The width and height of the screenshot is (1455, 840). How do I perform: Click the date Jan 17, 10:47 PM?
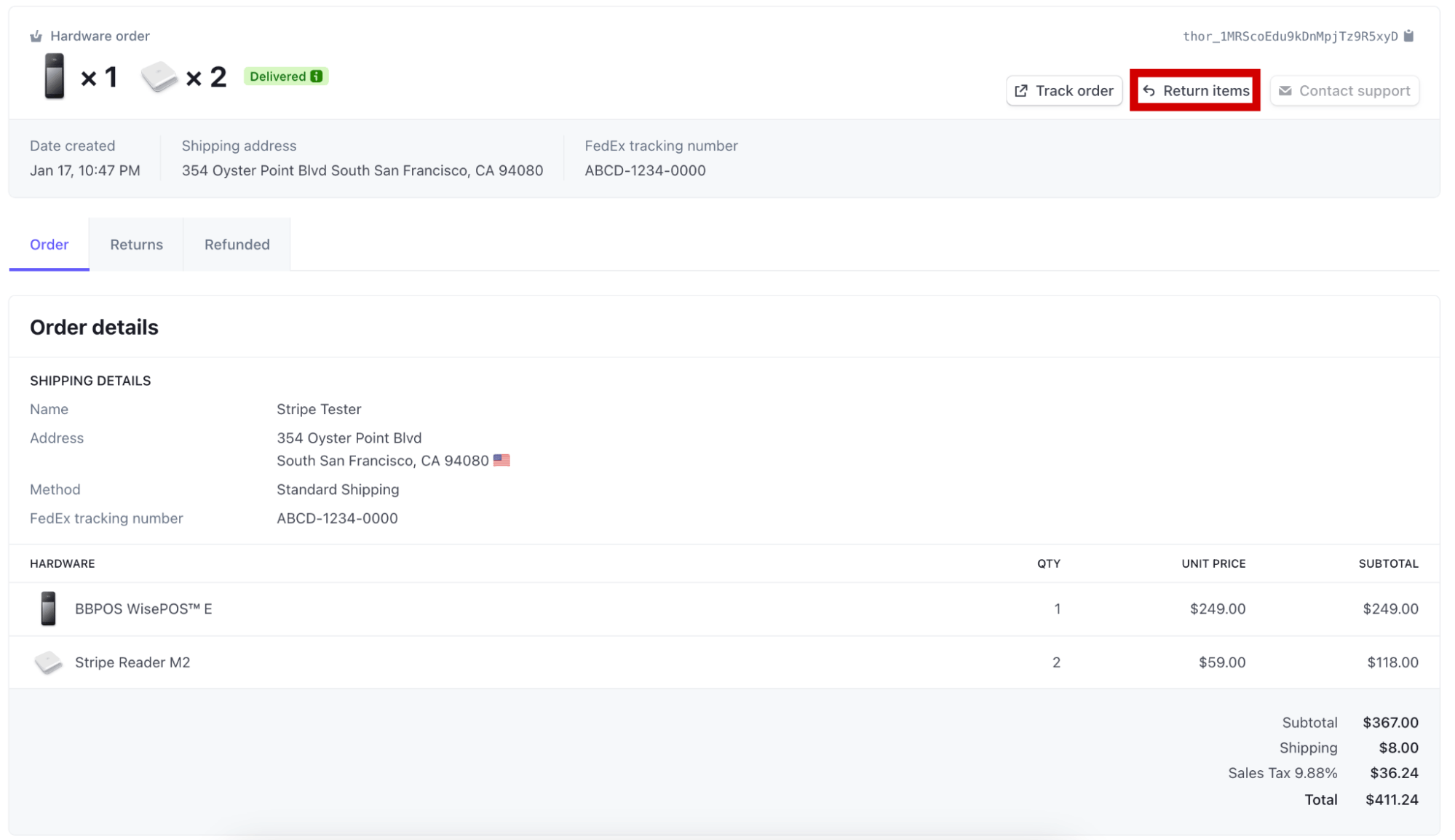[85, 170]
